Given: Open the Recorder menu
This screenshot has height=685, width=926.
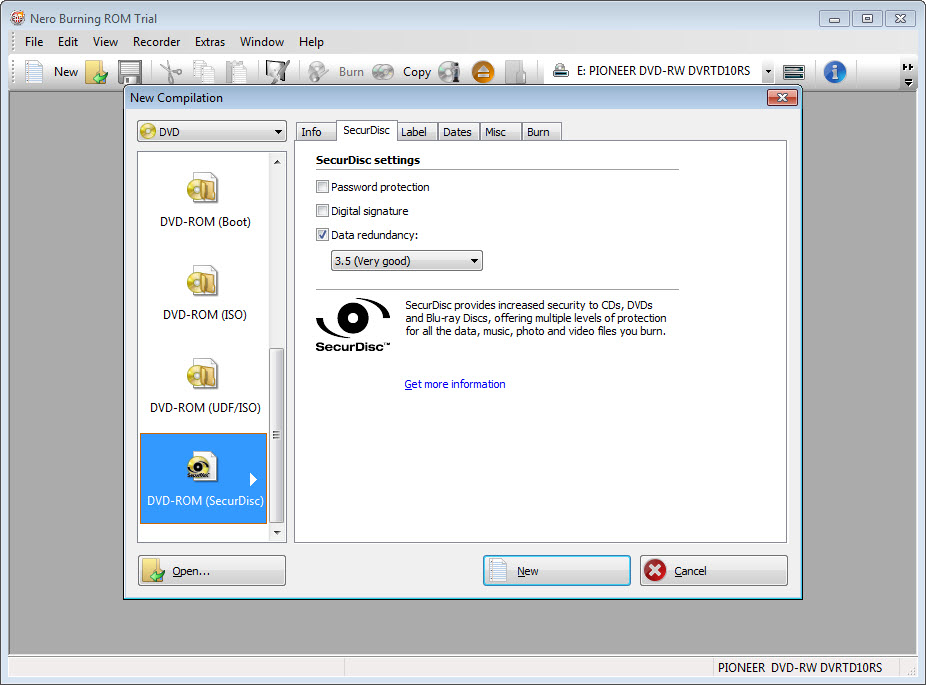Looking at the screenshot, I should (x=156, y=41).
